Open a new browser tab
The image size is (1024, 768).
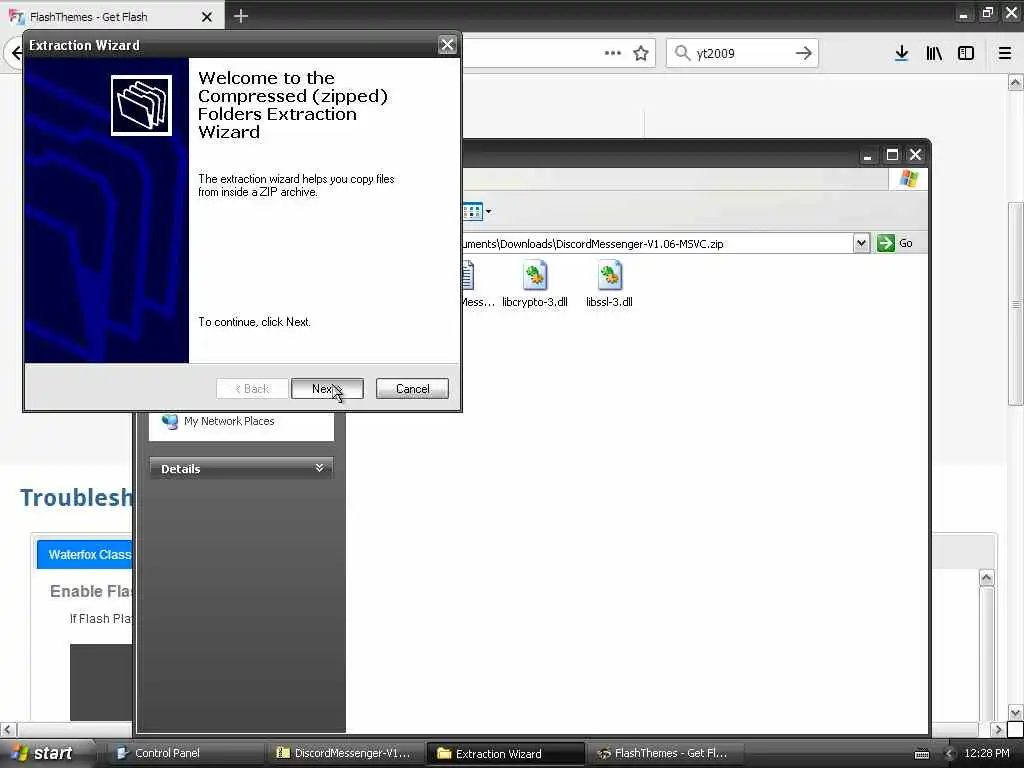click(x=241, y=16)
